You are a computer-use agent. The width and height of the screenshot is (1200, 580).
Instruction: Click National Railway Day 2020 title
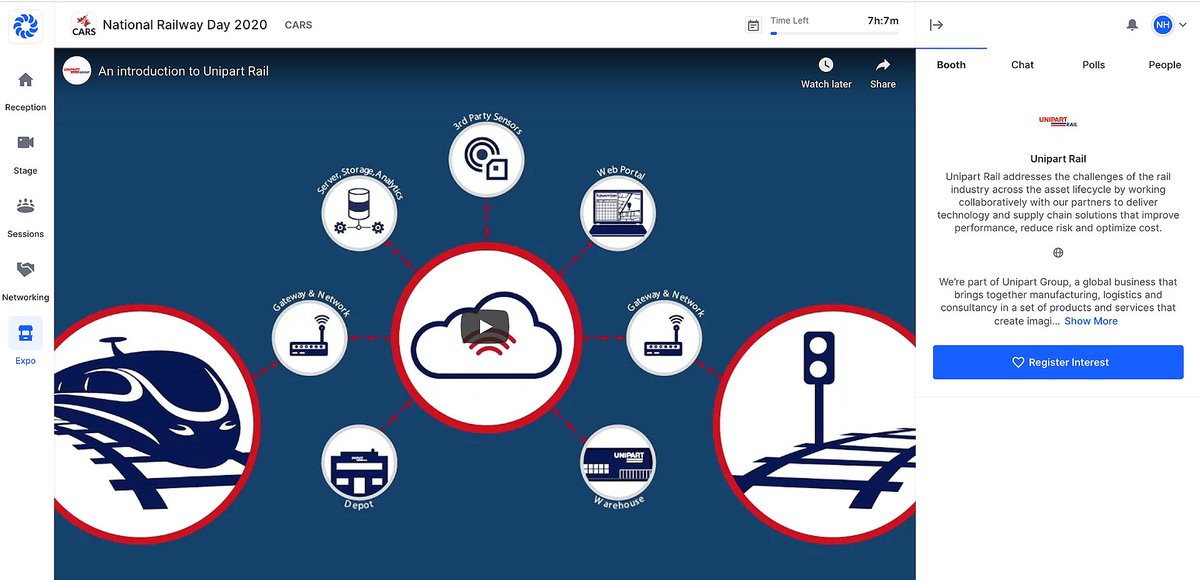point(185,25)
